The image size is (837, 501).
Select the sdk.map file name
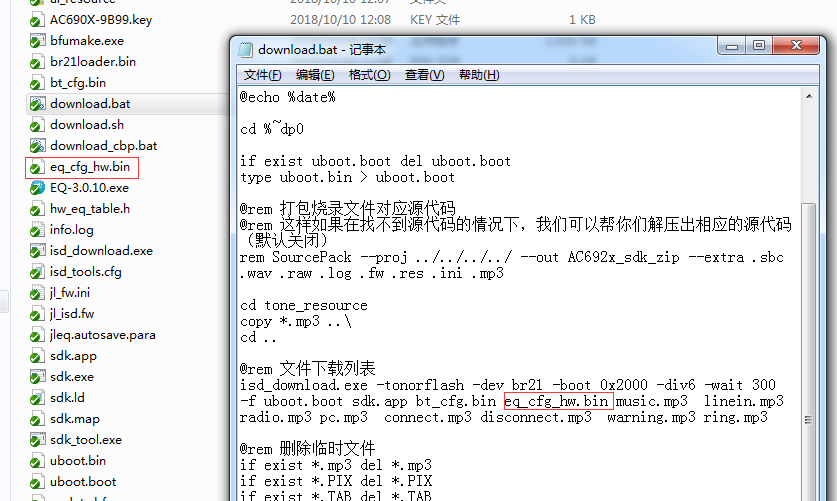(75, 419)
